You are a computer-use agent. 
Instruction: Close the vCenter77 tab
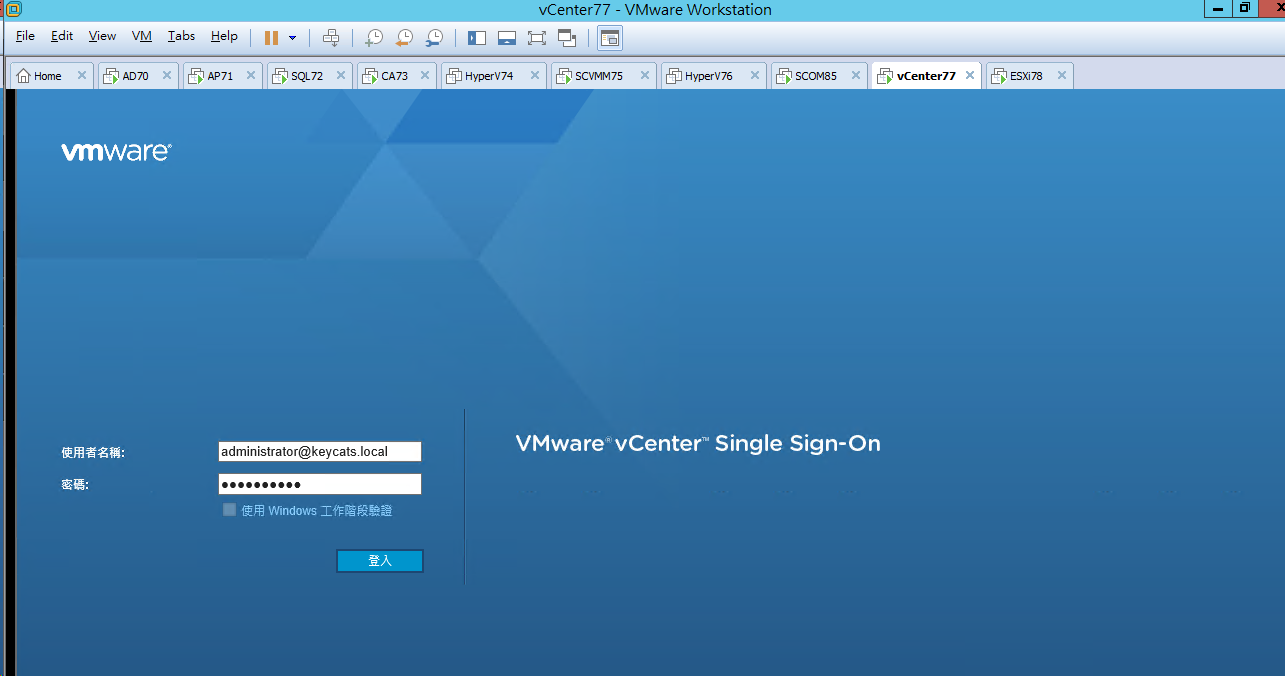pyautogui.click(x=970, y=75)
